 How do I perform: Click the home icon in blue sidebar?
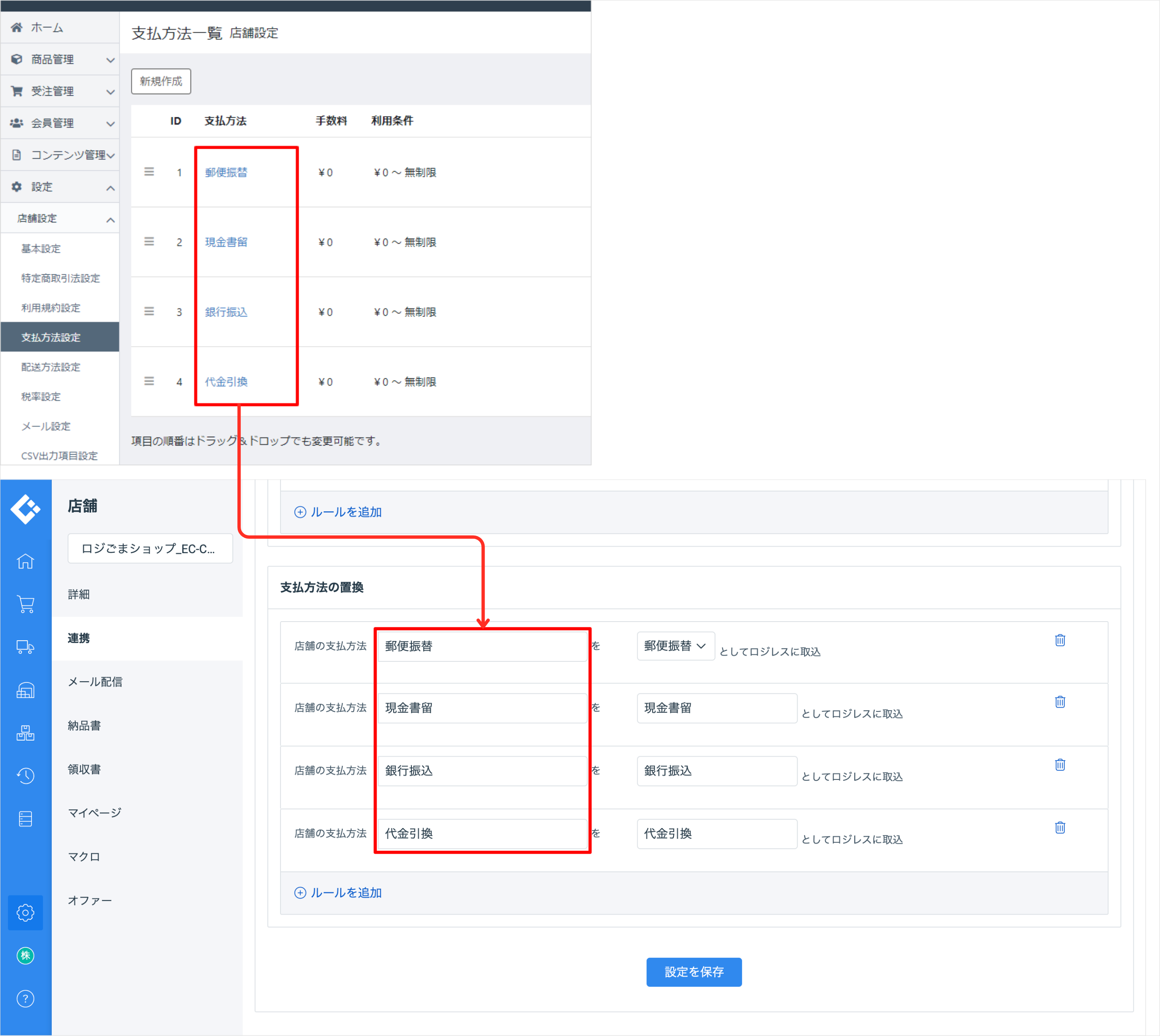pos(25,561)
